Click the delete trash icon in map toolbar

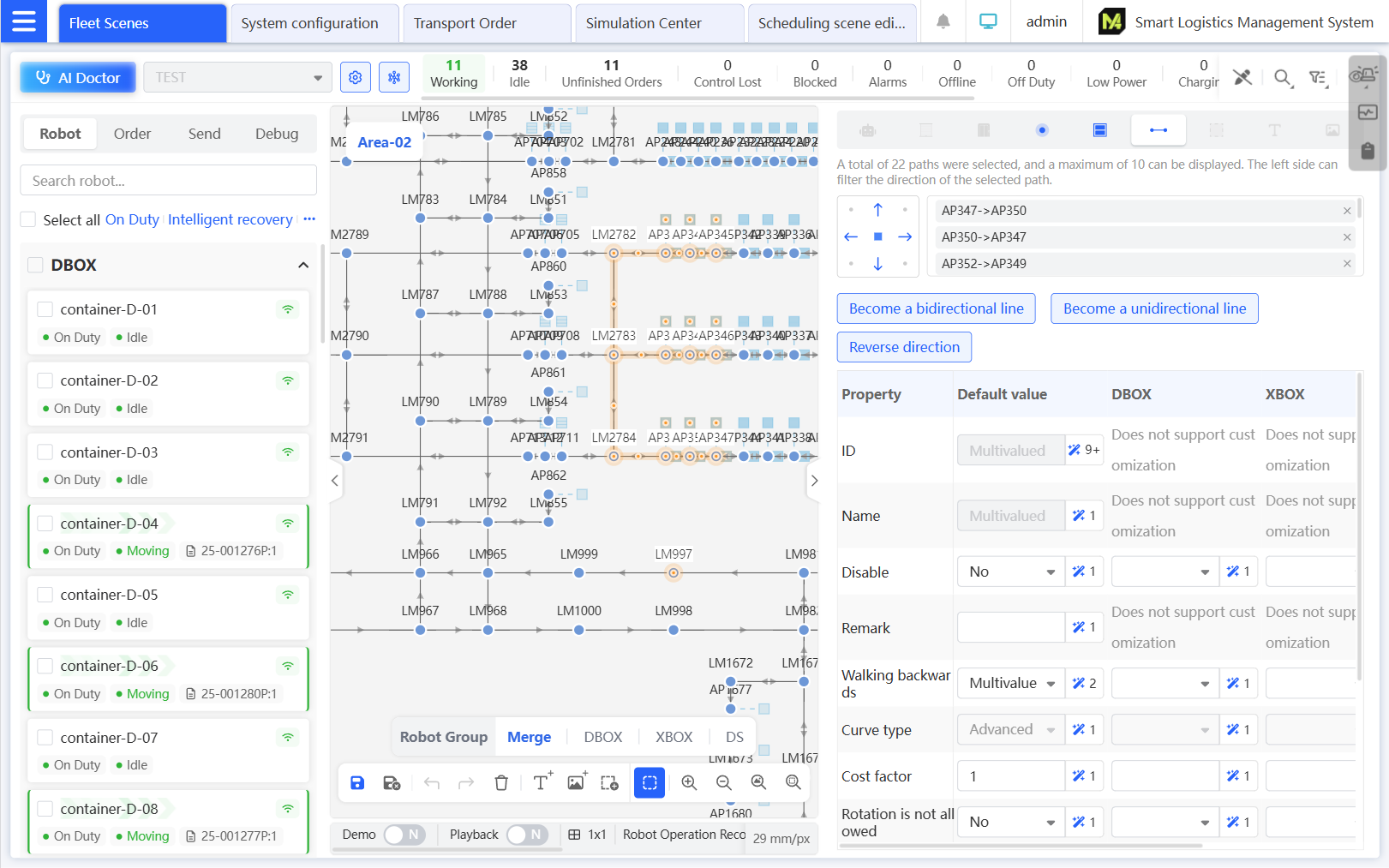tap(501, 782)
